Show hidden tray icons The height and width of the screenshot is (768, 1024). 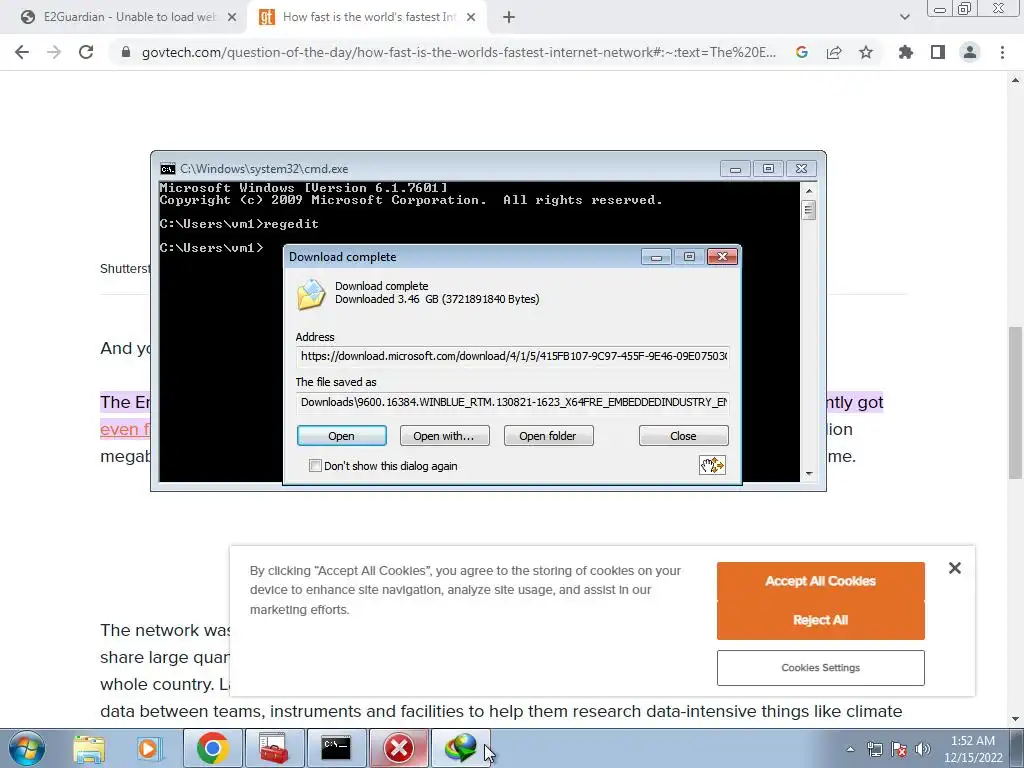click(850, 749)
